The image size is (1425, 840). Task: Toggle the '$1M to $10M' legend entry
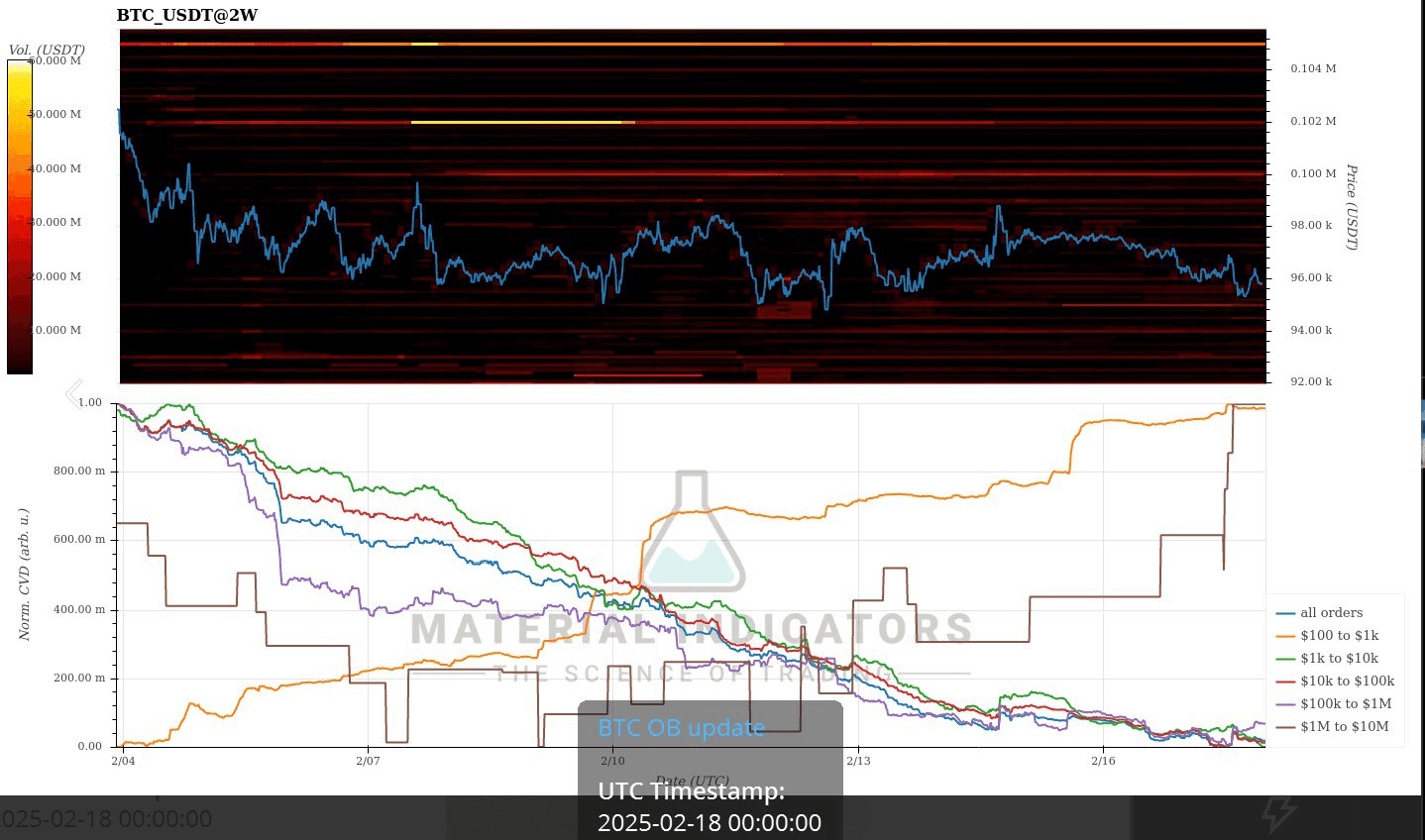(x=1333, y=727)
